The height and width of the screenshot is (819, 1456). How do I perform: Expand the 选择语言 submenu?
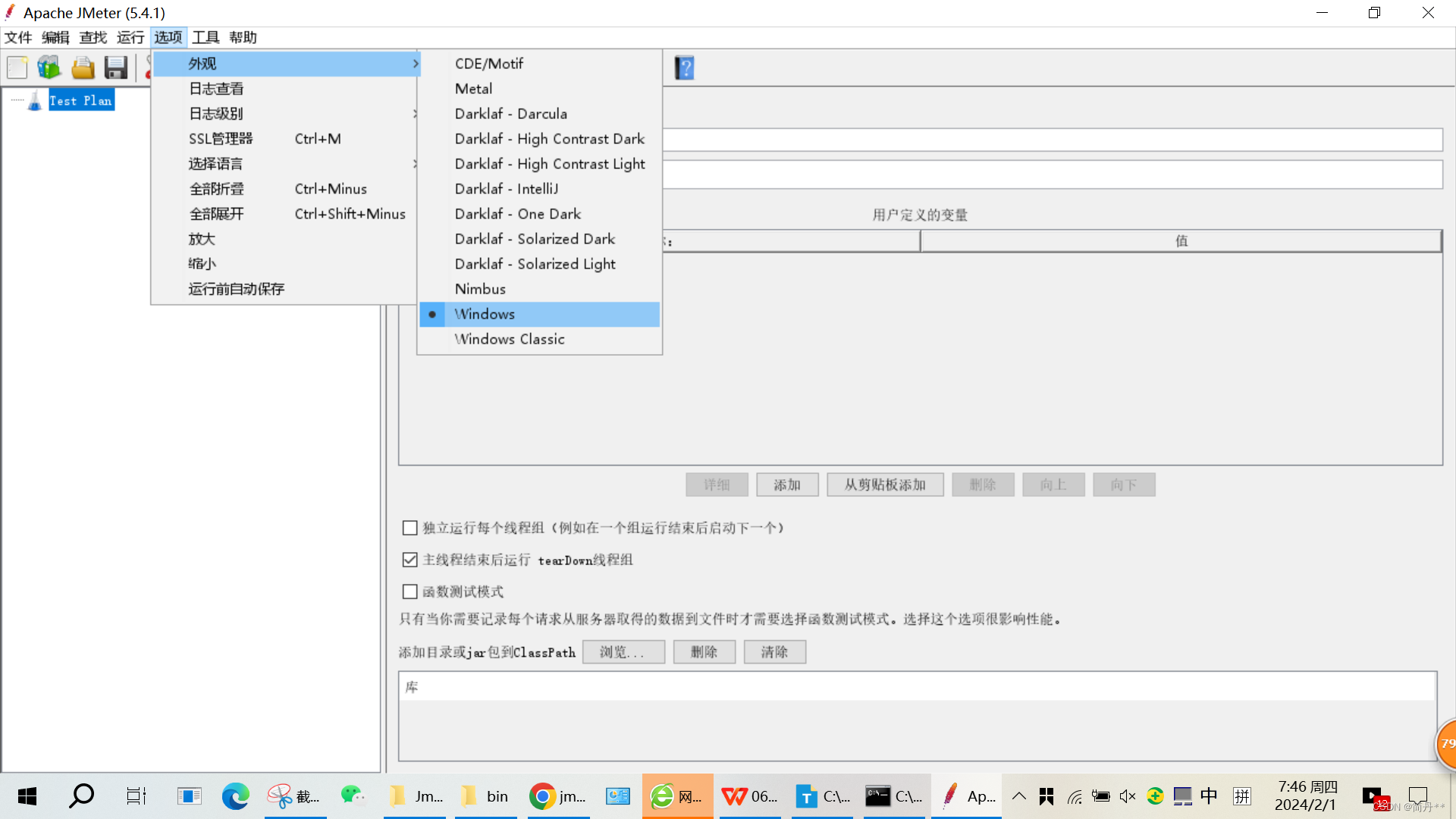[286, 164]
